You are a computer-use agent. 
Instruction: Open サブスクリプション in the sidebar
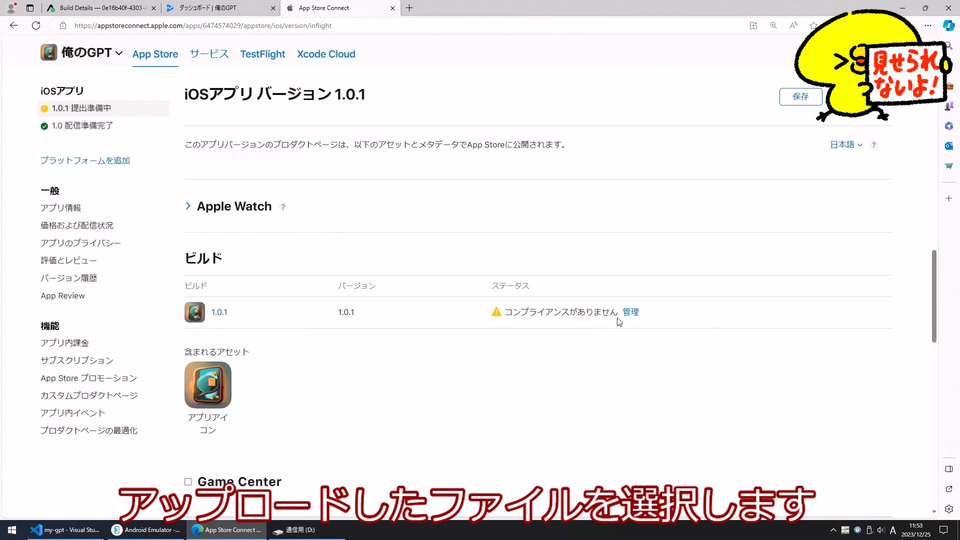coord(77,361)
